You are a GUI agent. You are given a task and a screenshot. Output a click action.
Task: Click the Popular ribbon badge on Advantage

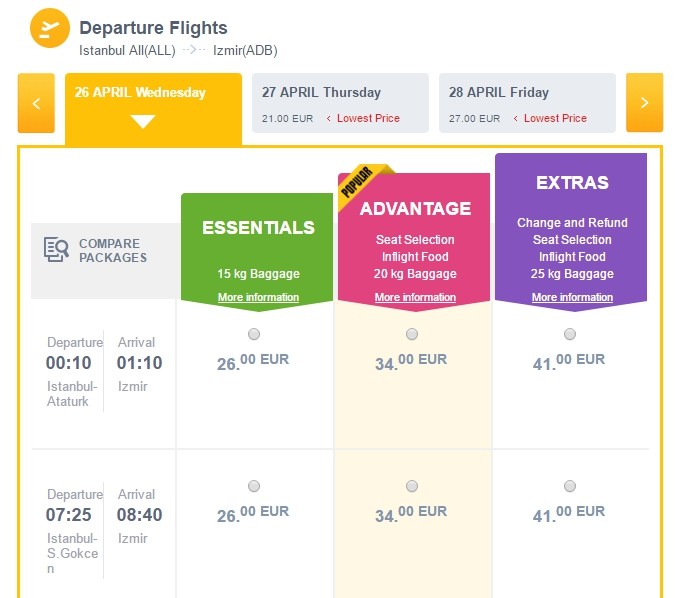[x=358, y=183]
